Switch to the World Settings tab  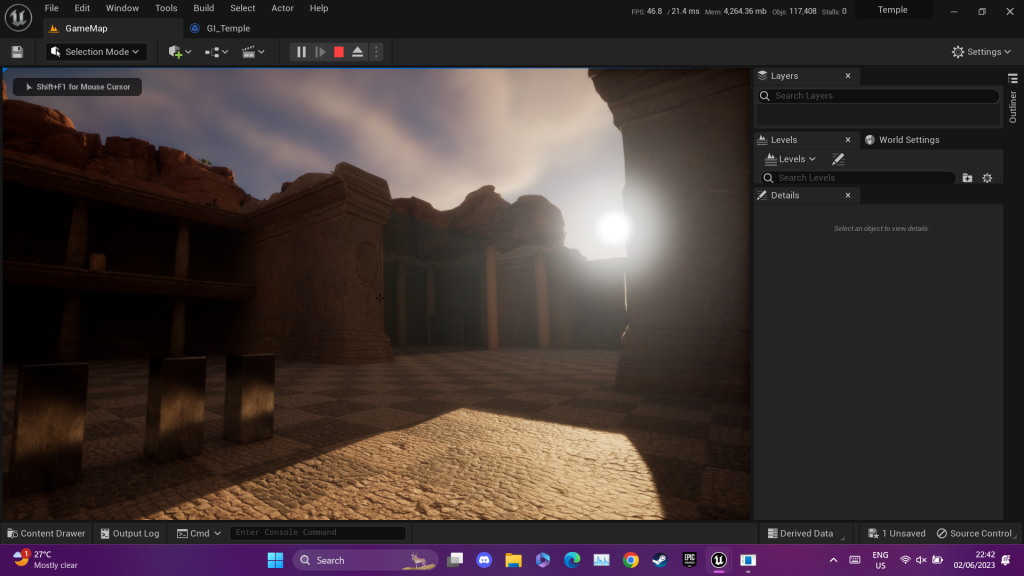click(908, 140)
